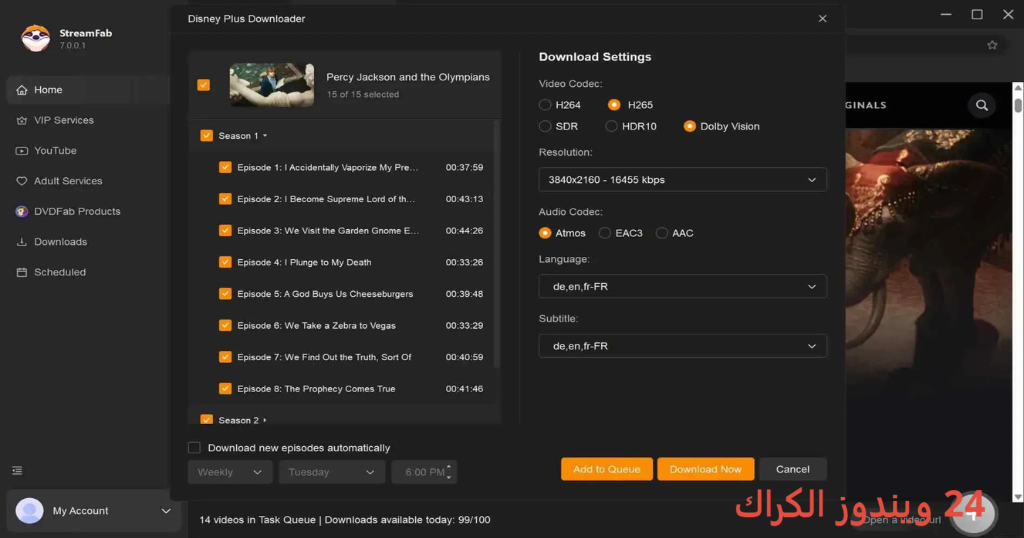Uncheck Episode 2 checkbox
Image resolution: width=1024 pixels, height=538 pixels.
pyautogui.click(x=225, y=199)
